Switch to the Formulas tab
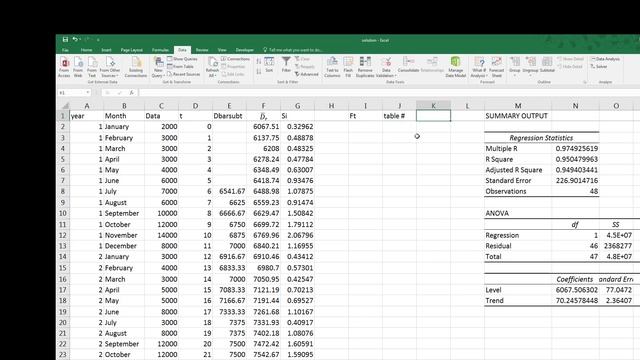 (x=160, y=50)
